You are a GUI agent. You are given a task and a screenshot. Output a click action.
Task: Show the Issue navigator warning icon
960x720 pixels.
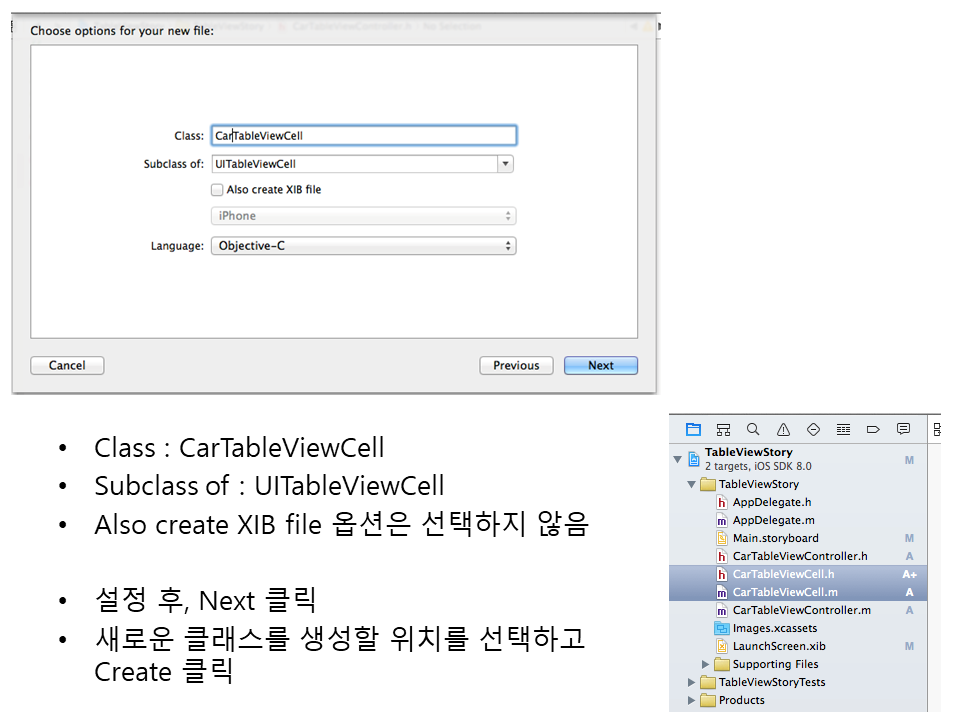[x=783, y=429]
